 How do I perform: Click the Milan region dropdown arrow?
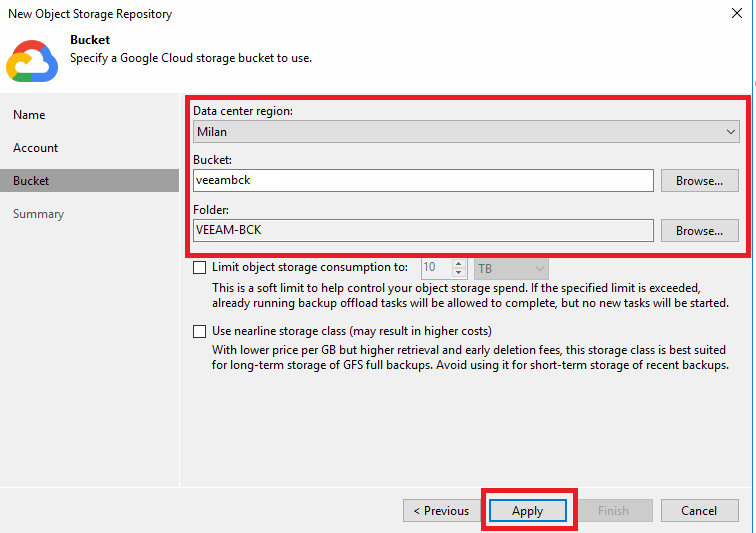[730, 132]
